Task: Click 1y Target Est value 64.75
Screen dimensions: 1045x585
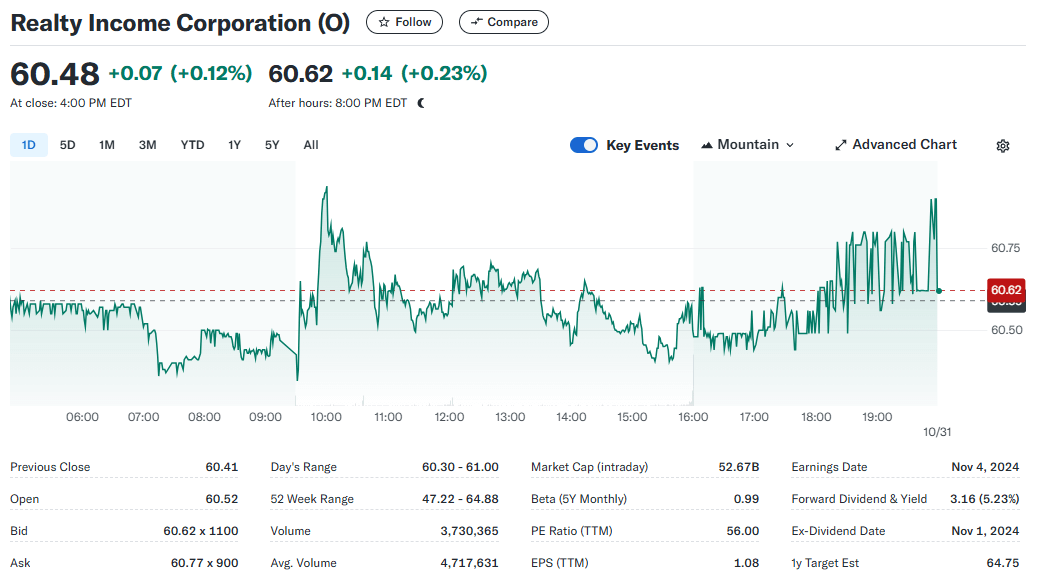Action: point(1002,563)
